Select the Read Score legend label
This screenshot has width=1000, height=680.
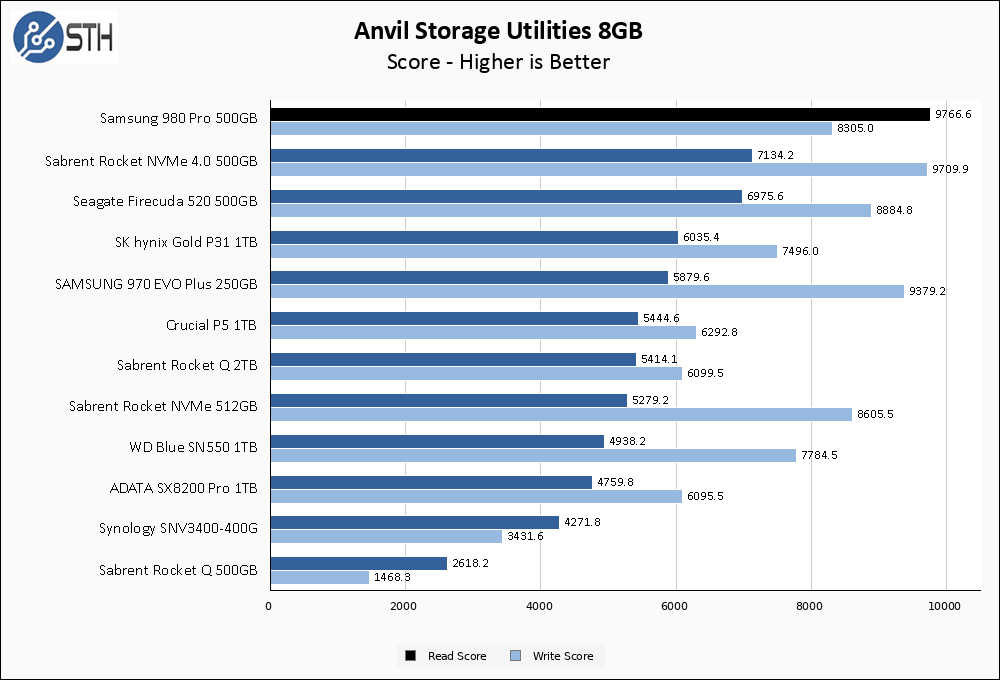456,656
